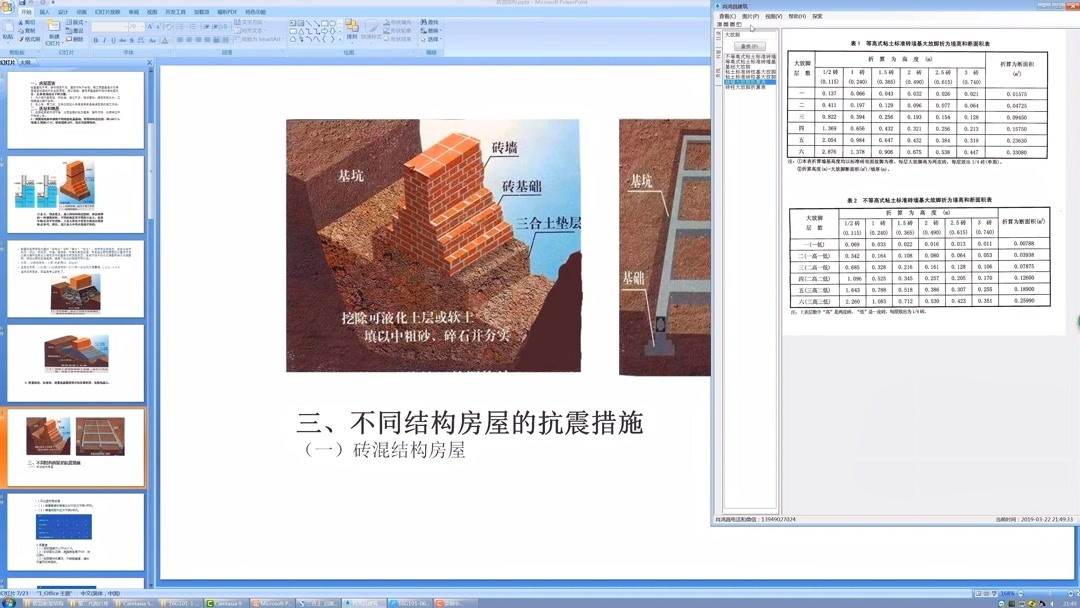Click the Shape Fill icon in Drawing group
The width and height of the screenshot is (1080, 608).
[x=398, y=23]
